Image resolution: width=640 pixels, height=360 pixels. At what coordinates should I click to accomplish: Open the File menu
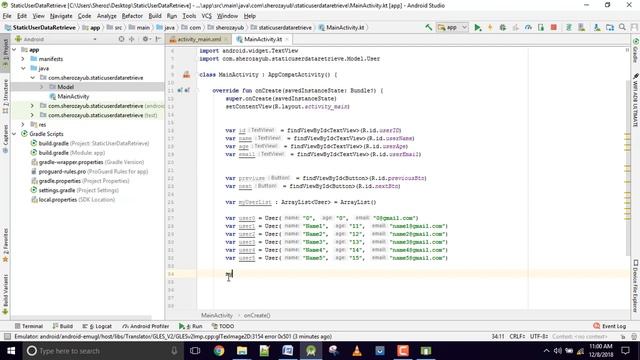pyautogui.click(x=7, y=16)
